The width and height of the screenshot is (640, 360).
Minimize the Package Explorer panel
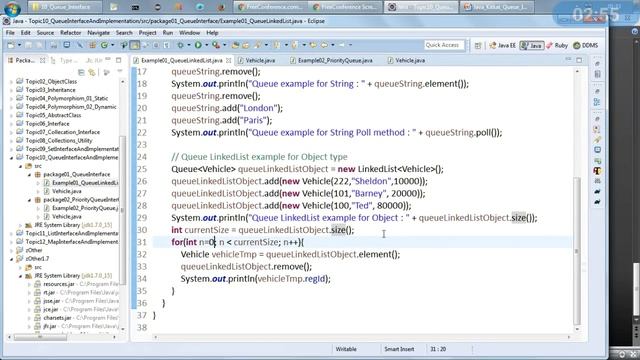pos(108,60)
